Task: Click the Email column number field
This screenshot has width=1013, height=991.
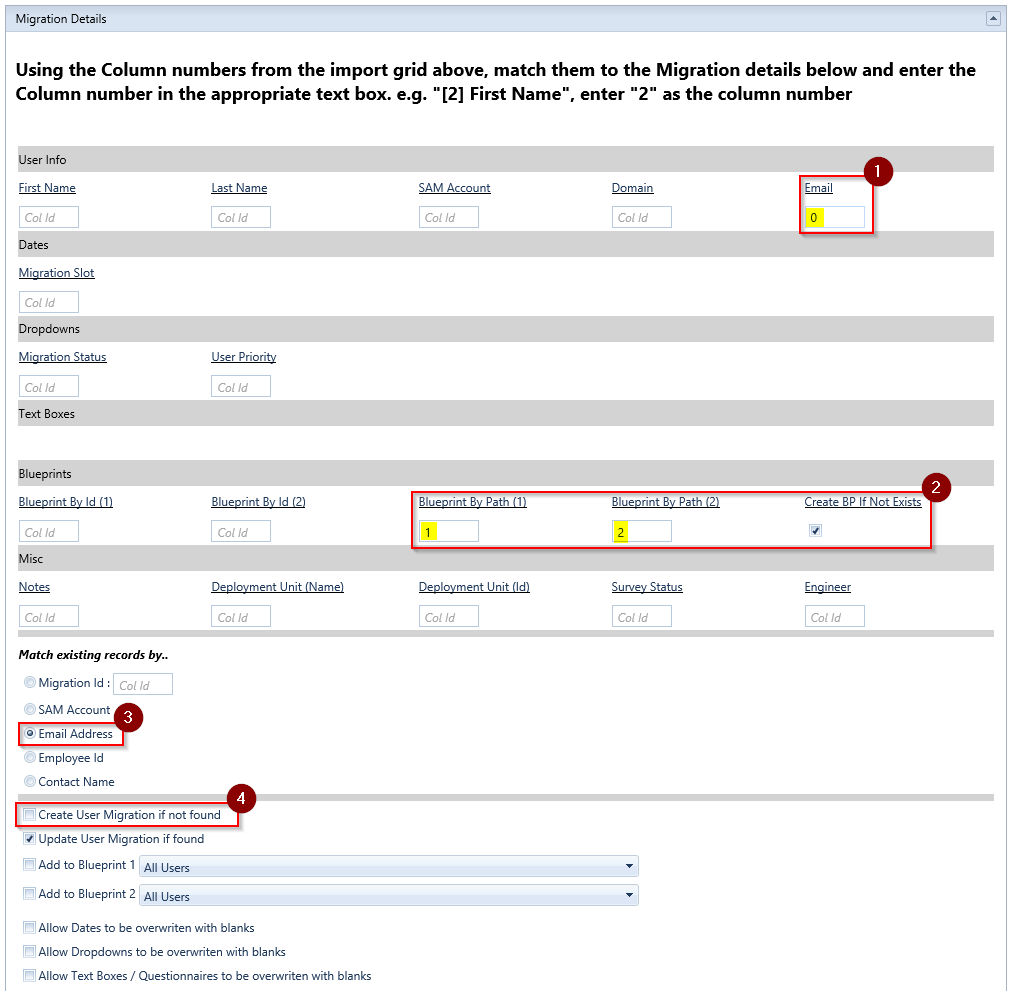Action: pos(835,218)
